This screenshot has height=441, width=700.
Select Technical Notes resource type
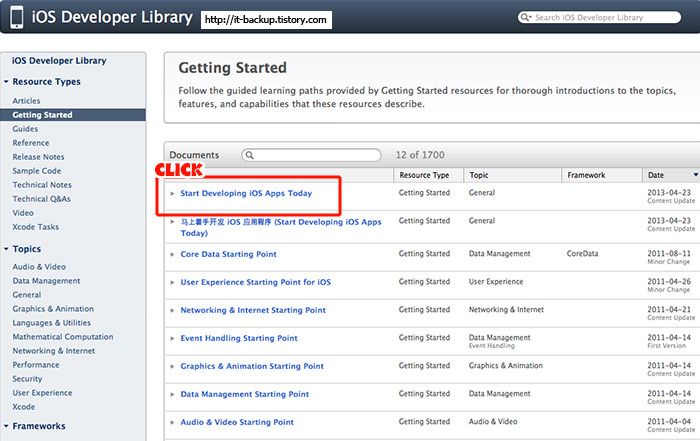click(42, 185)
